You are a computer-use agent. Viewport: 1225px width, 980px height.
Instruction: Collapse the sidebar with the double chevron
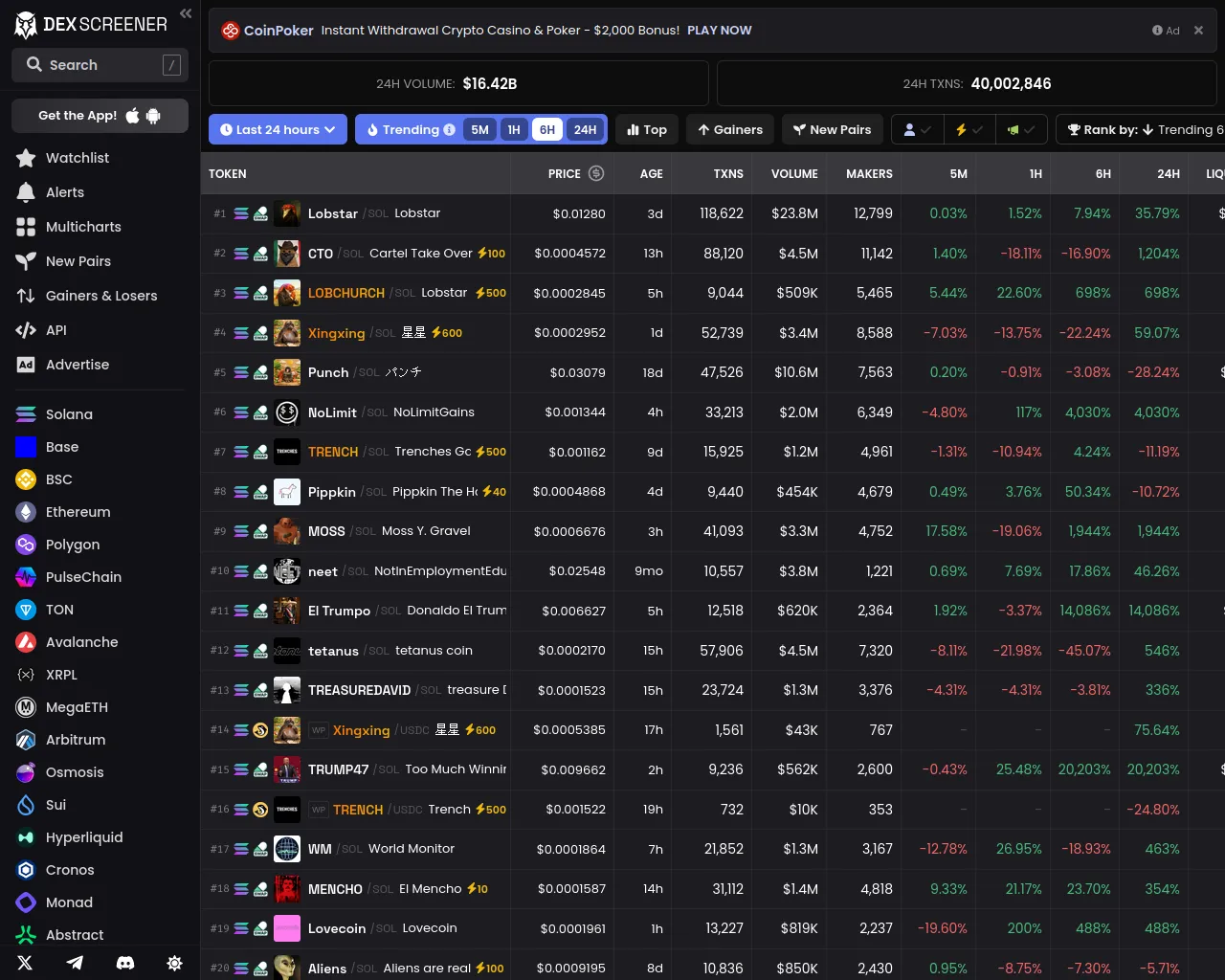coord(186,13)
